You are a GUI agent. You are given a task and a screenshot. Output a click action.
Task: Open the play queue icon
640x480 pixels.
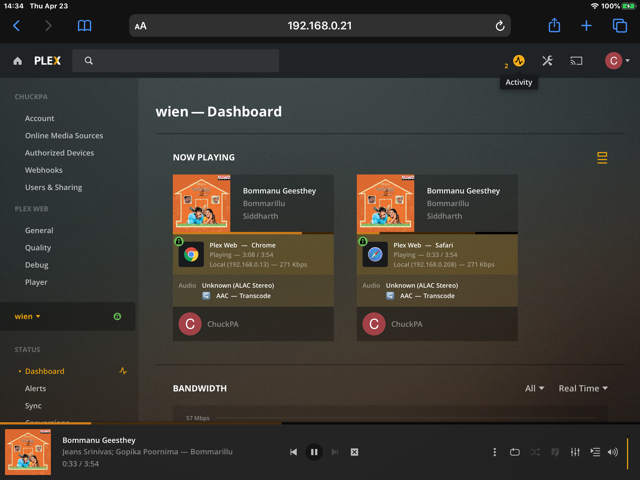click(x=595, y=452)
